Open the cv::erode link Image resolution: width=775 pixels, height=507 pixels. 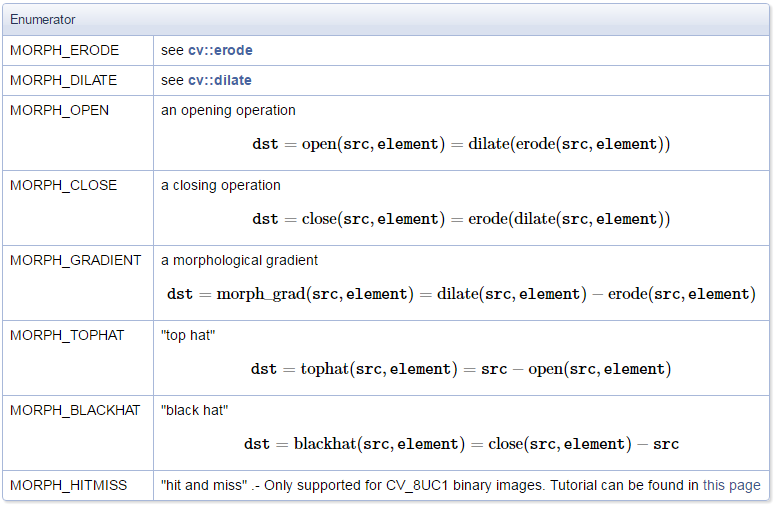(220, 50)
